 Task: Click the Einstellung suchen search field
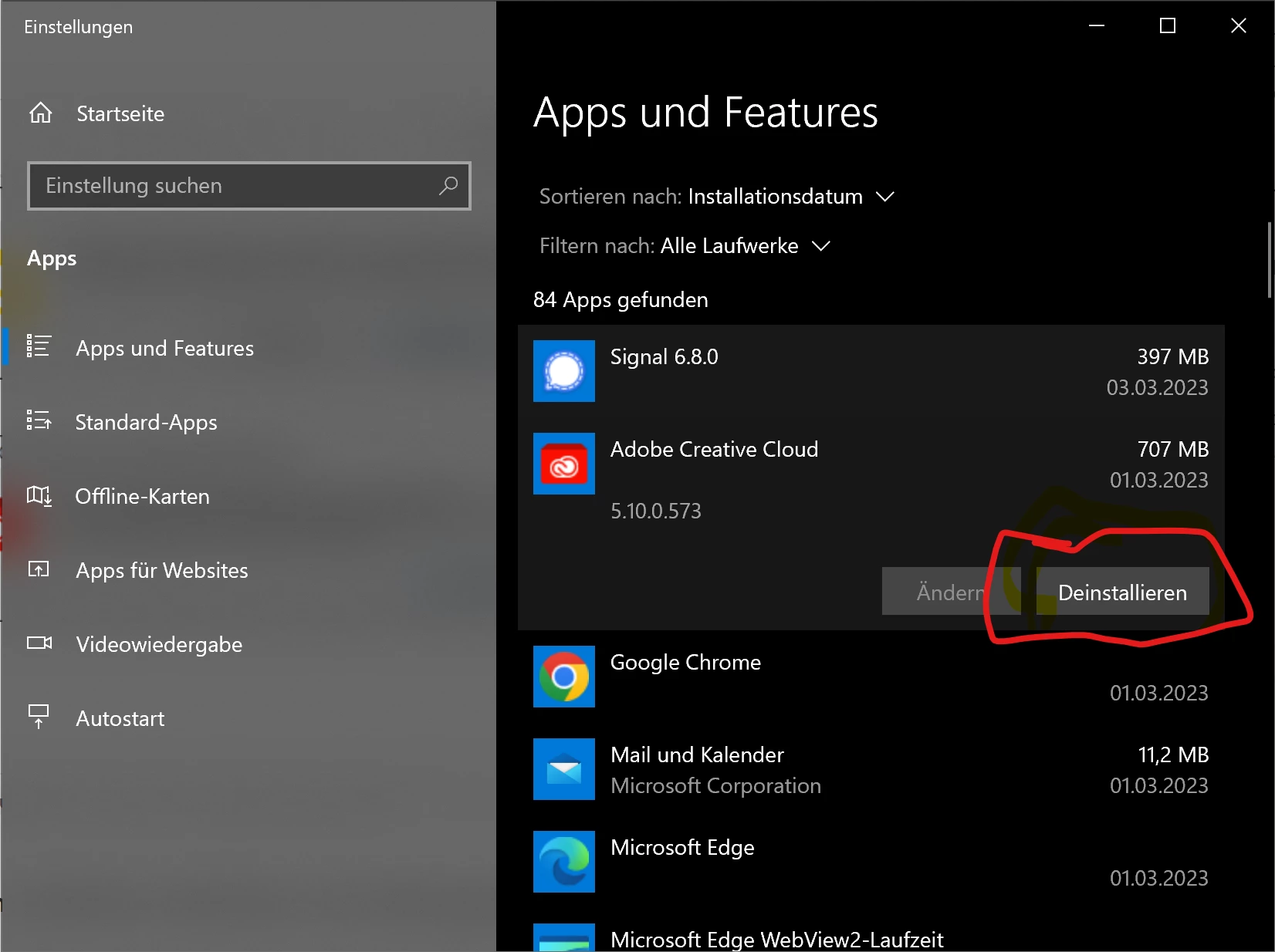coord(249,186)
